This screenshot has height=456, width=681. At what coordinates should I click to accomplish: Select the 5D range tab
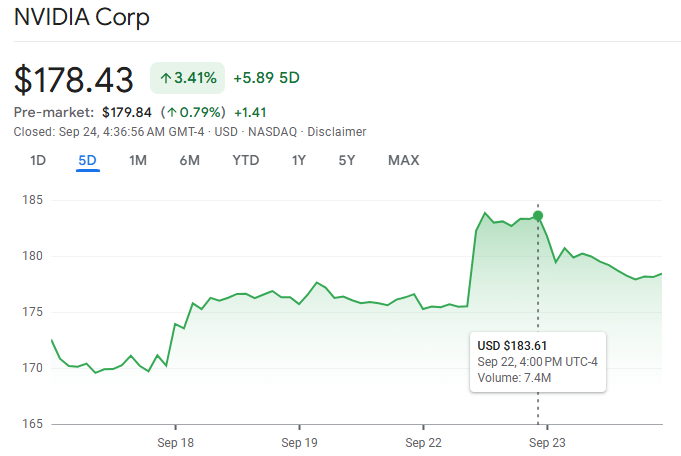point(87,160)
